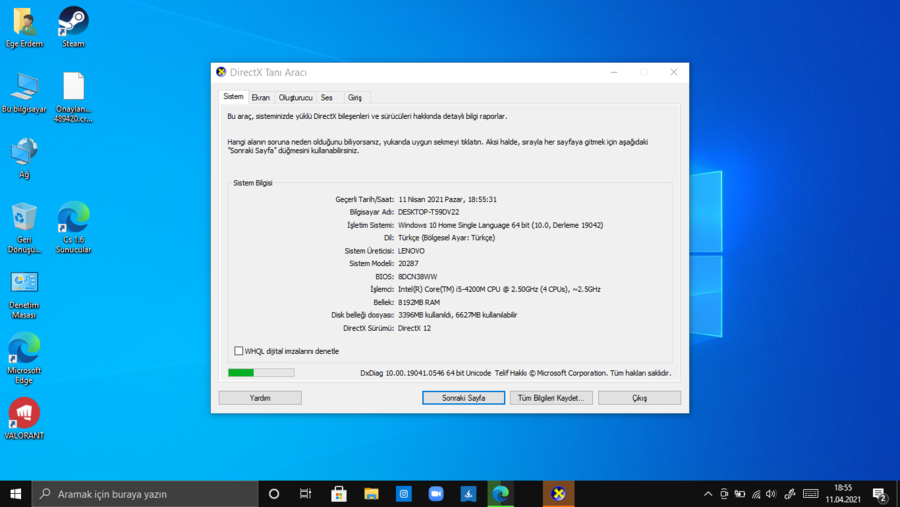Click the Sonraki Sayfa button

tap(463, 398)
